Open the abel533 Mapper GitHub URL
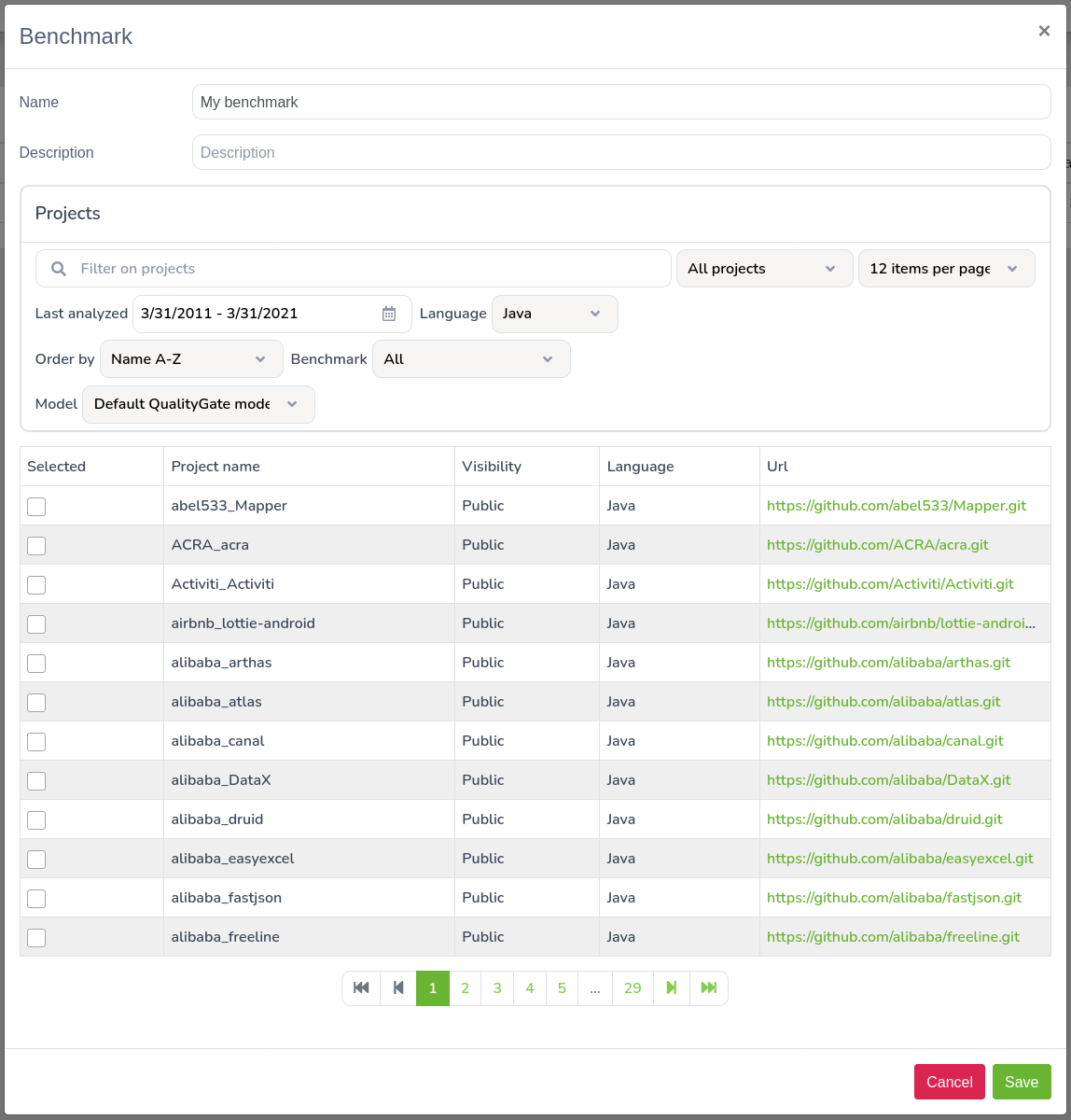 pos(897,506)
